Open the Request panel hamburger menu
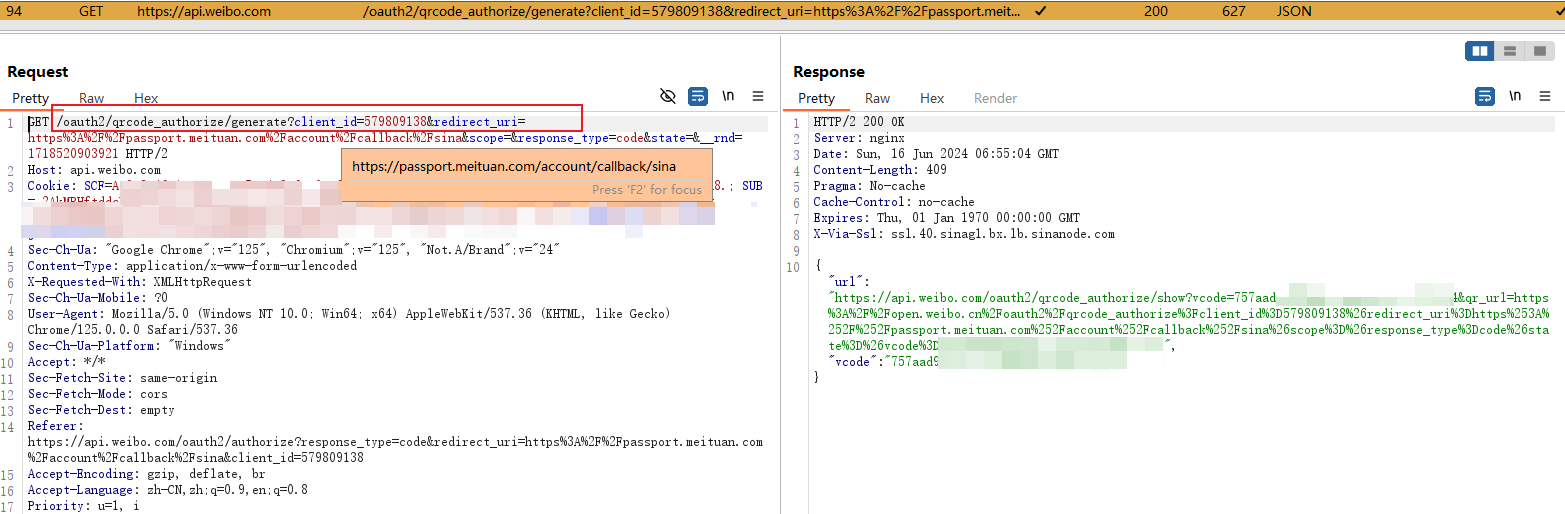The height and width of the screenshot is (514, 1565). [x=758, y=96]
